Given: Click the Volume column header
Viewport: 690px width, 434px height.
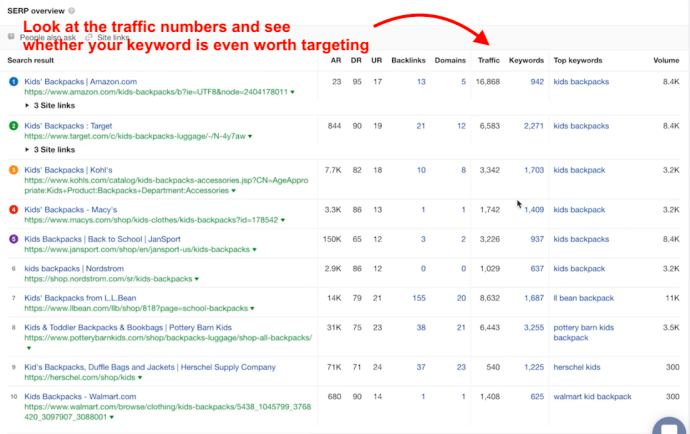Looking at the screenshot, I should 666,60.
